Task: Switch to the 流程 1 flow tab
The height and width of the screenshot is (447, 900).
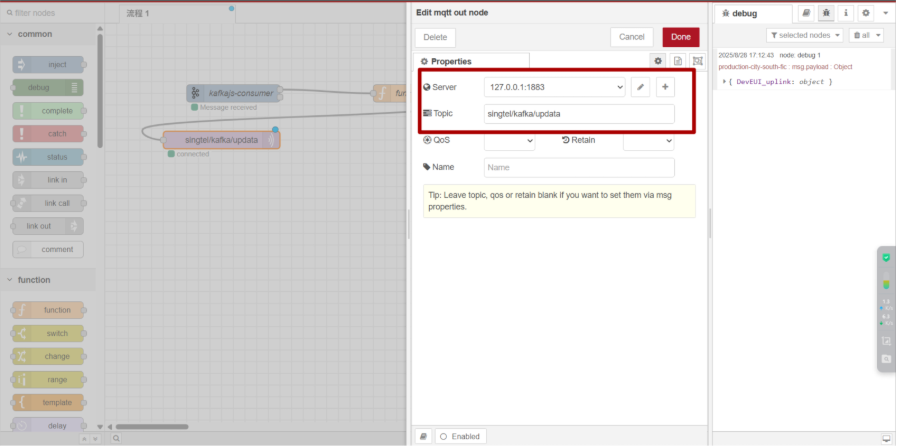Action: (x=138, y=13)
